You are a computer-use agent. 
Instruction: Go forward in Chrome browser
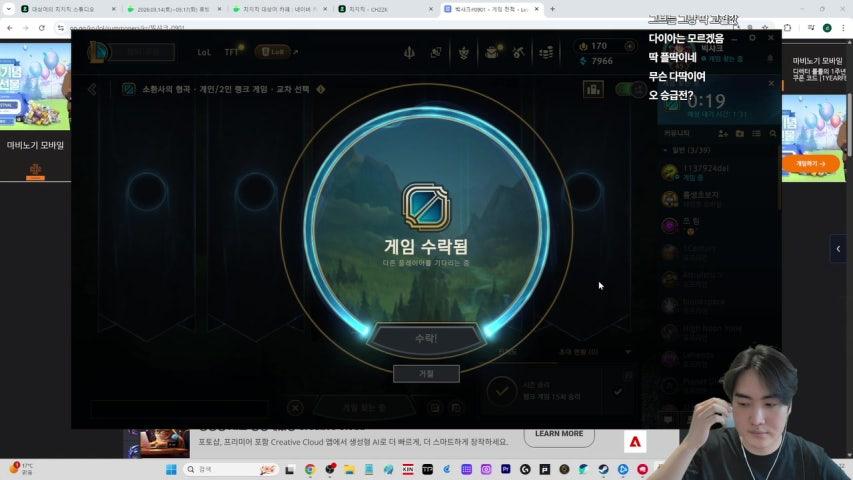(x=26, y=27)
